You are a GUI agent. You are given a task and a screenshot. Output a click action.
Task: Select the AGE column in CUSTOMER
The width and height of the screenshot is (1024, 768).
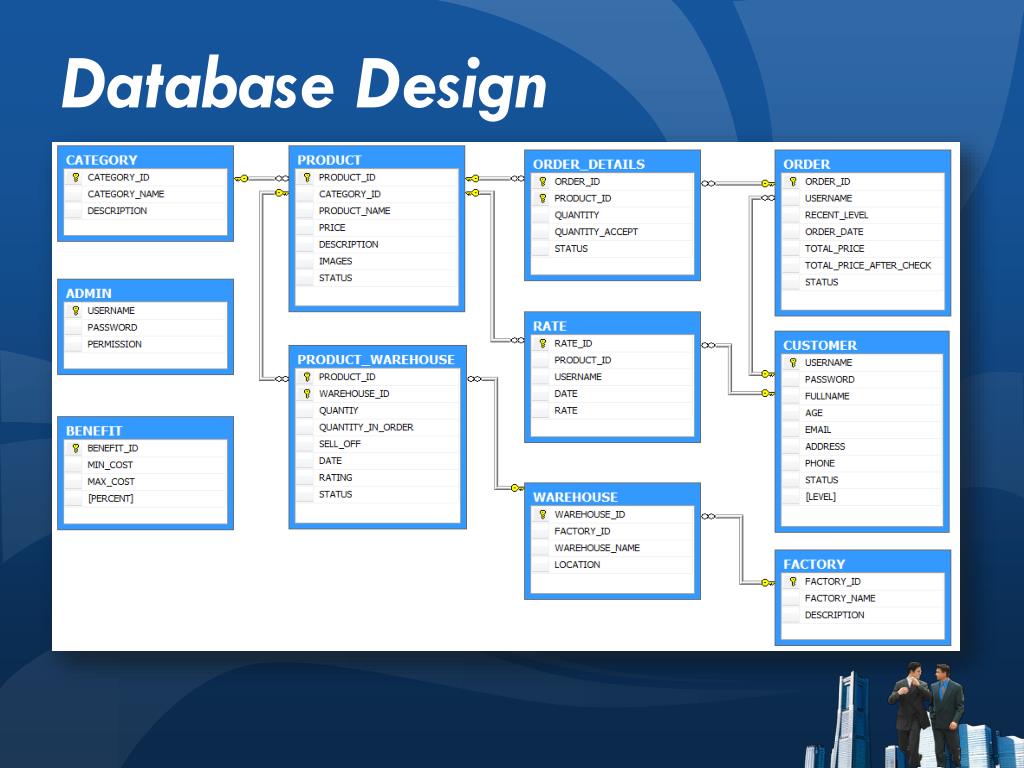click(862, 413)
